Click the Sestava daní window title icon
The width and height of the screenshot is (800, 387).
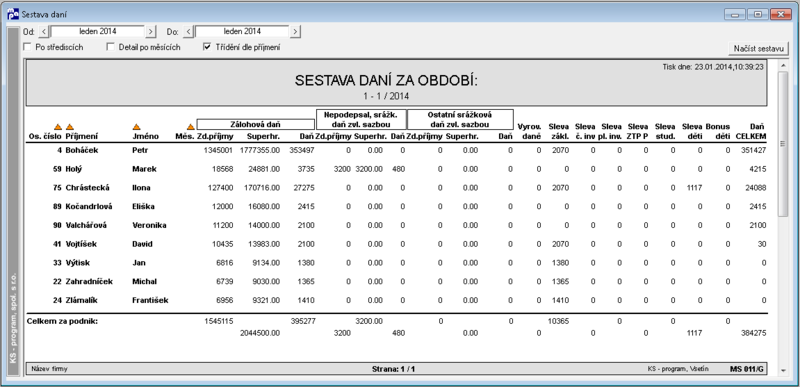point(13,14)
